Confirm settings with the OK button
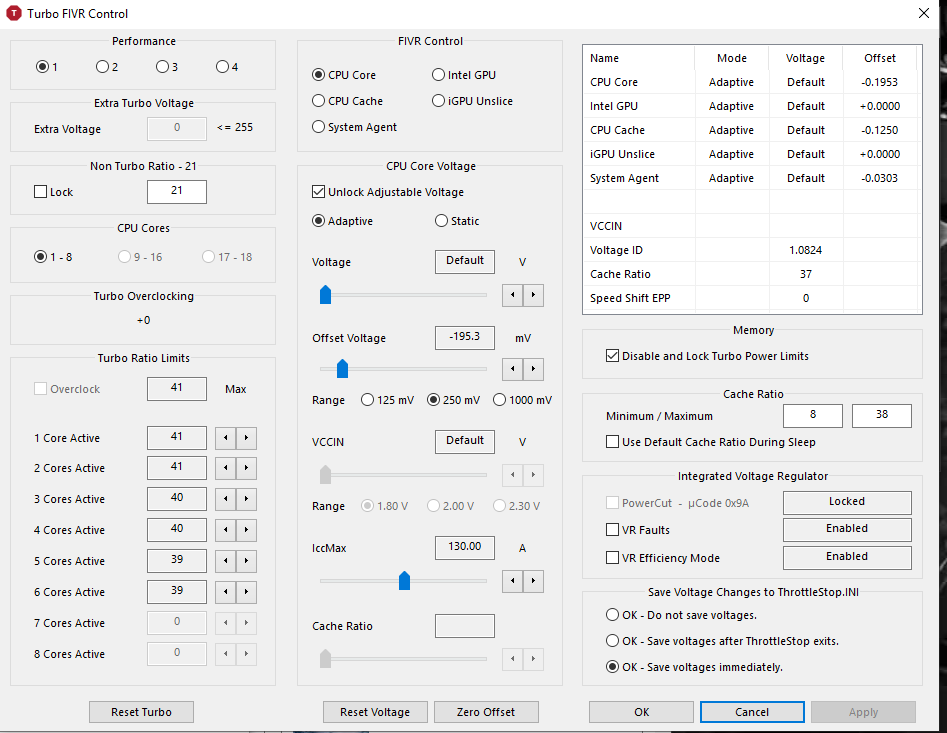The height and width of the screenshot is (733, 947). click(641, 712)
